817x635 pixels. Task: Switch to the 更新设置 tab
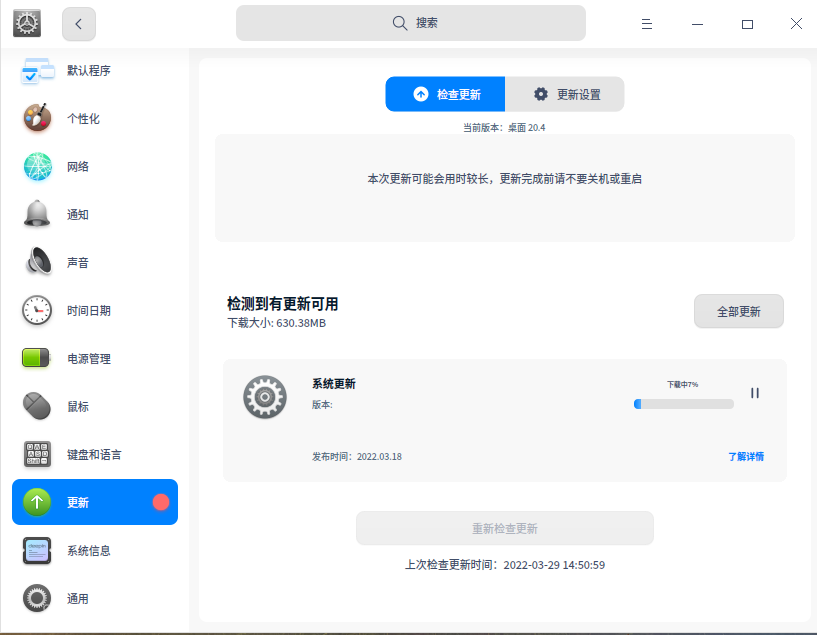(x=566, y=93)
